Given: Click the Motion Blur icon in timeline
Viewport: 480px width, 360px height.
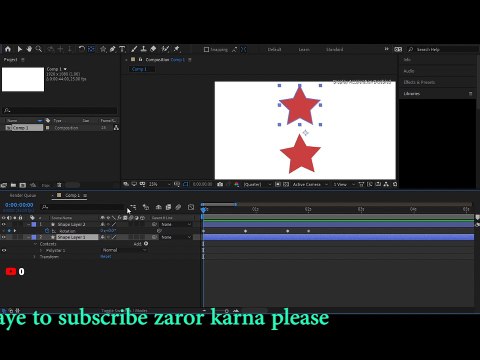Looking at the screenshot, I should pyautogui.click(x=178, y=207).
